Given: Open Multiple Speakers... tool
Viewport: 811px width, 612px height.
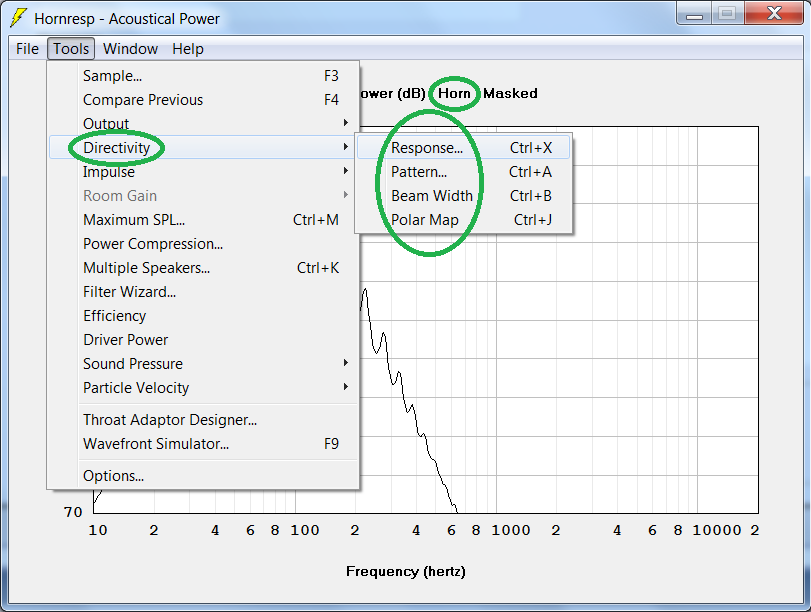Looking at the screenshot, I should tap(203, 267).
